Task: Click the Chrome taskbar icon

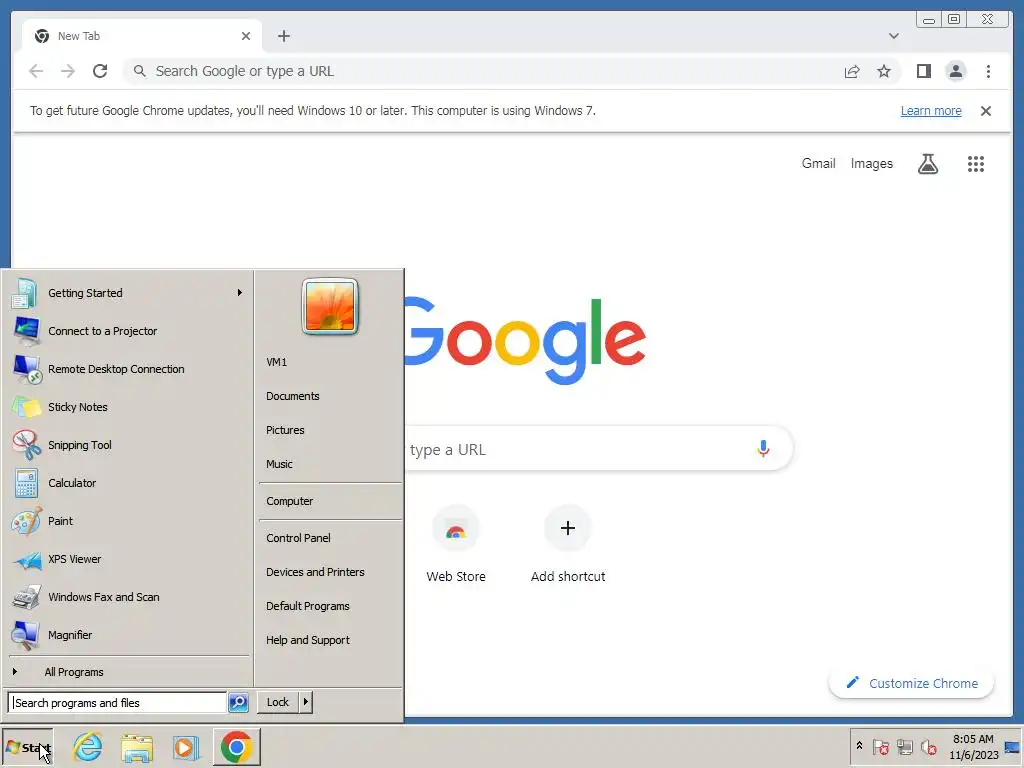Action: [x=236, y=747]
